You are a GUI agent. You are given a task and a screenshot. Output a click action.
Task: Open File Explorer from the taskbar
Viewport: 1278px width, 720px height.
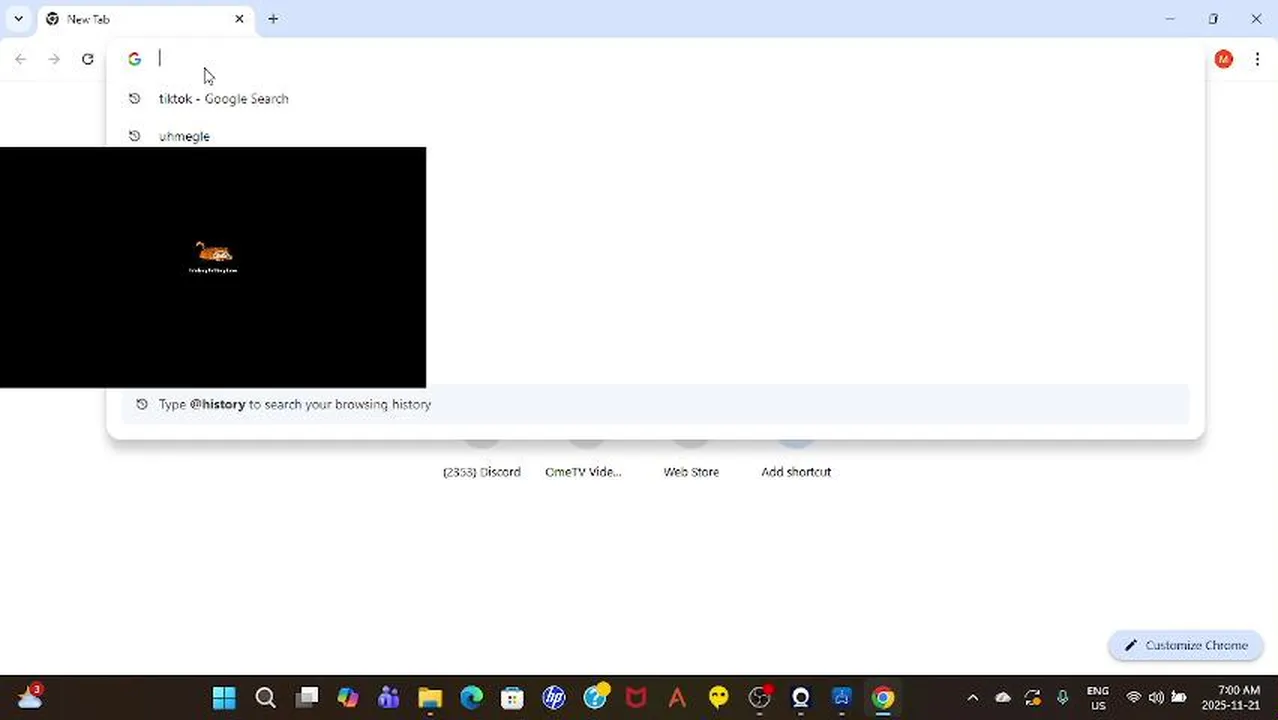click(x=430, y=697)
